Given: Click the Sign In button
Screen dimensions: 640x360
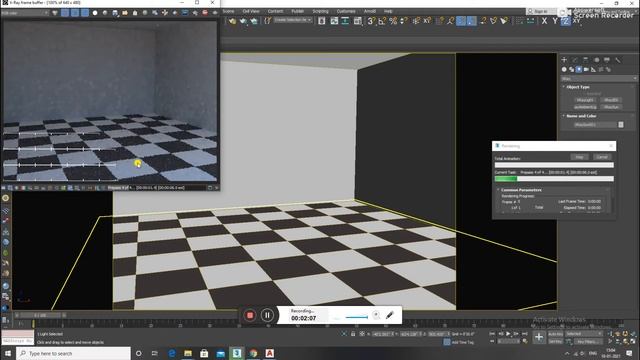Looking at the screenshot, I should pos(541,11).
